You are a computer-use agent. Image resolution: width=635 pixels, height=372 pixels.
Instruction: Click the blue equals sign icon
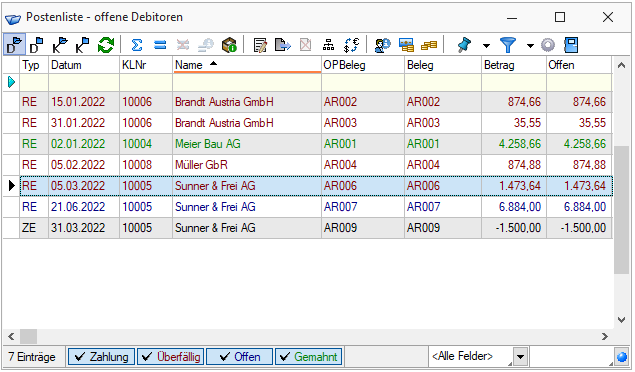pyautogui.click(x=160, y=45)
